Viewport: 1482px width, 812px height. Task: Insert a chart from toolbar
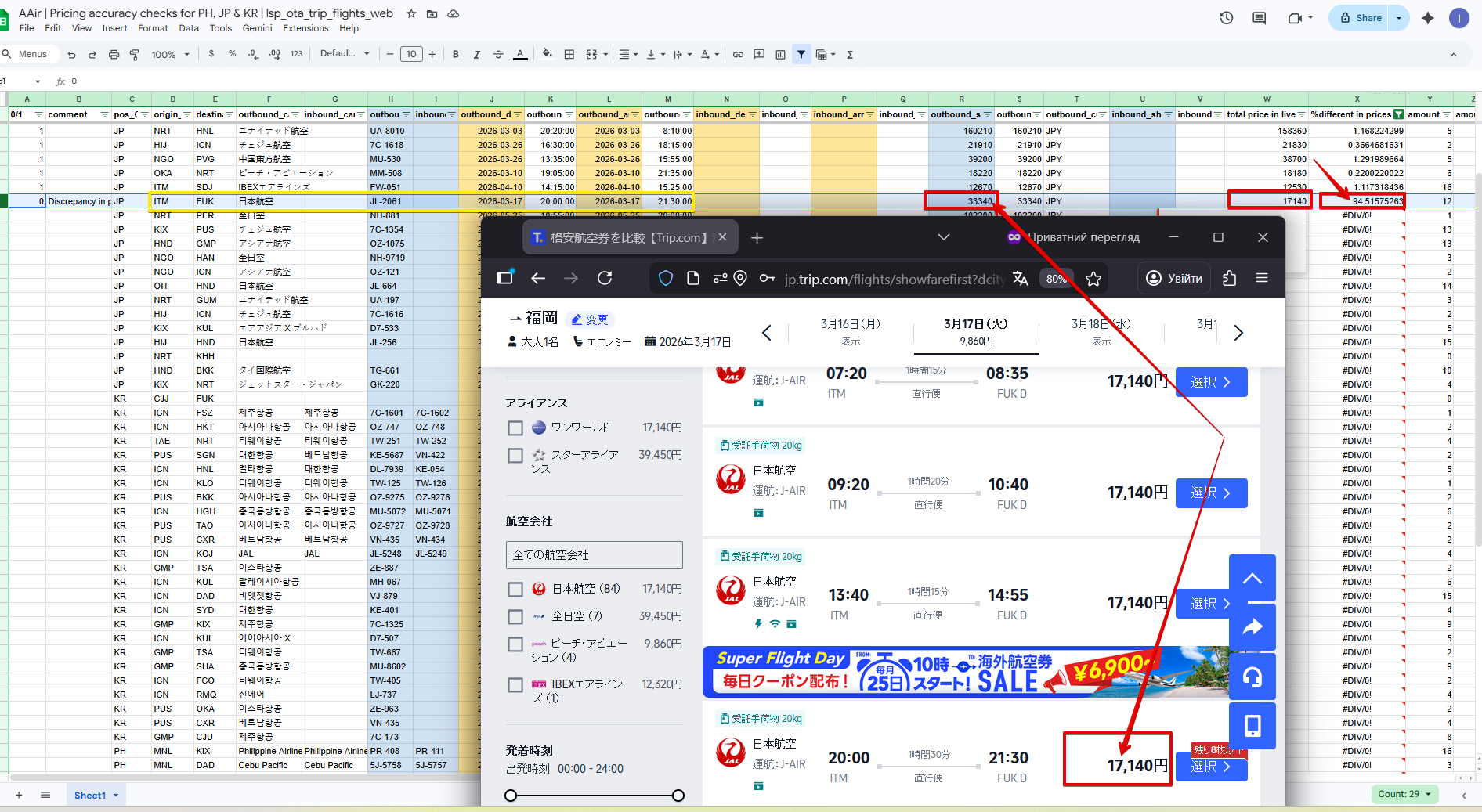pos(780,54)
